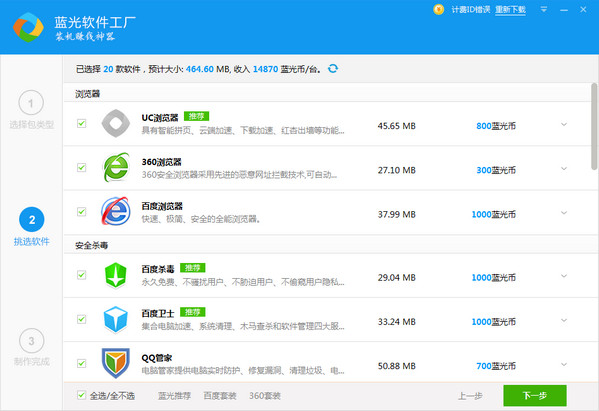
Task: Click the 360浏览器 app icon
Action: [116, 167]
